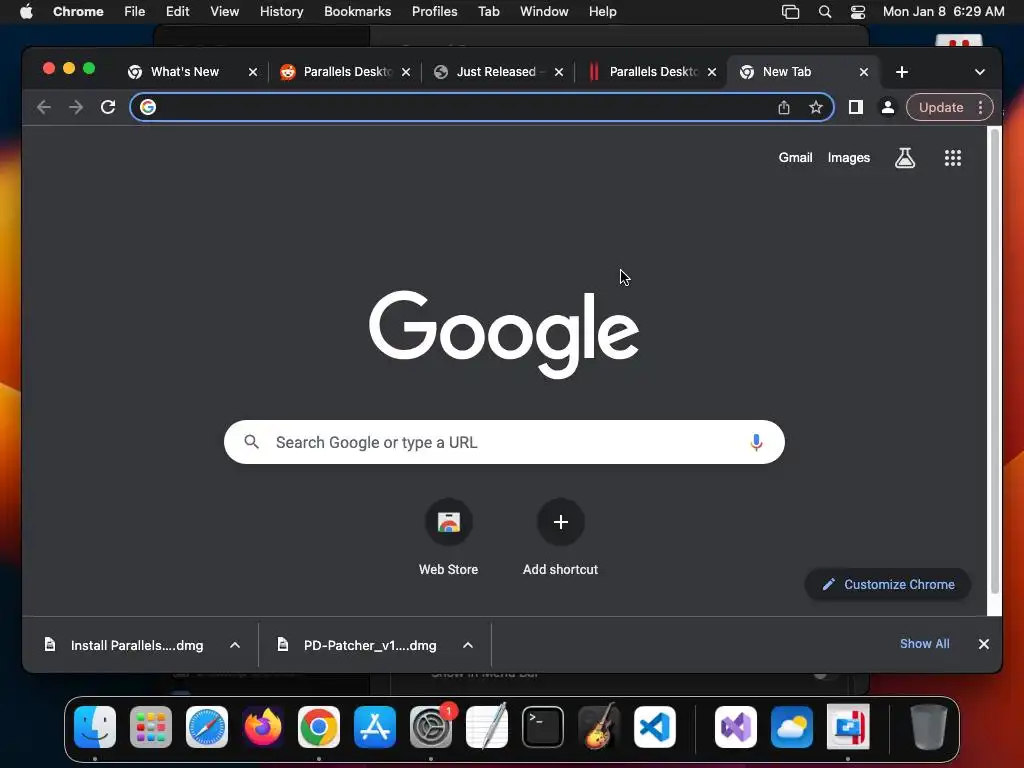Open the Profiles menu
The width and height of the screenshot is (1024, 768).
[434, 12]
